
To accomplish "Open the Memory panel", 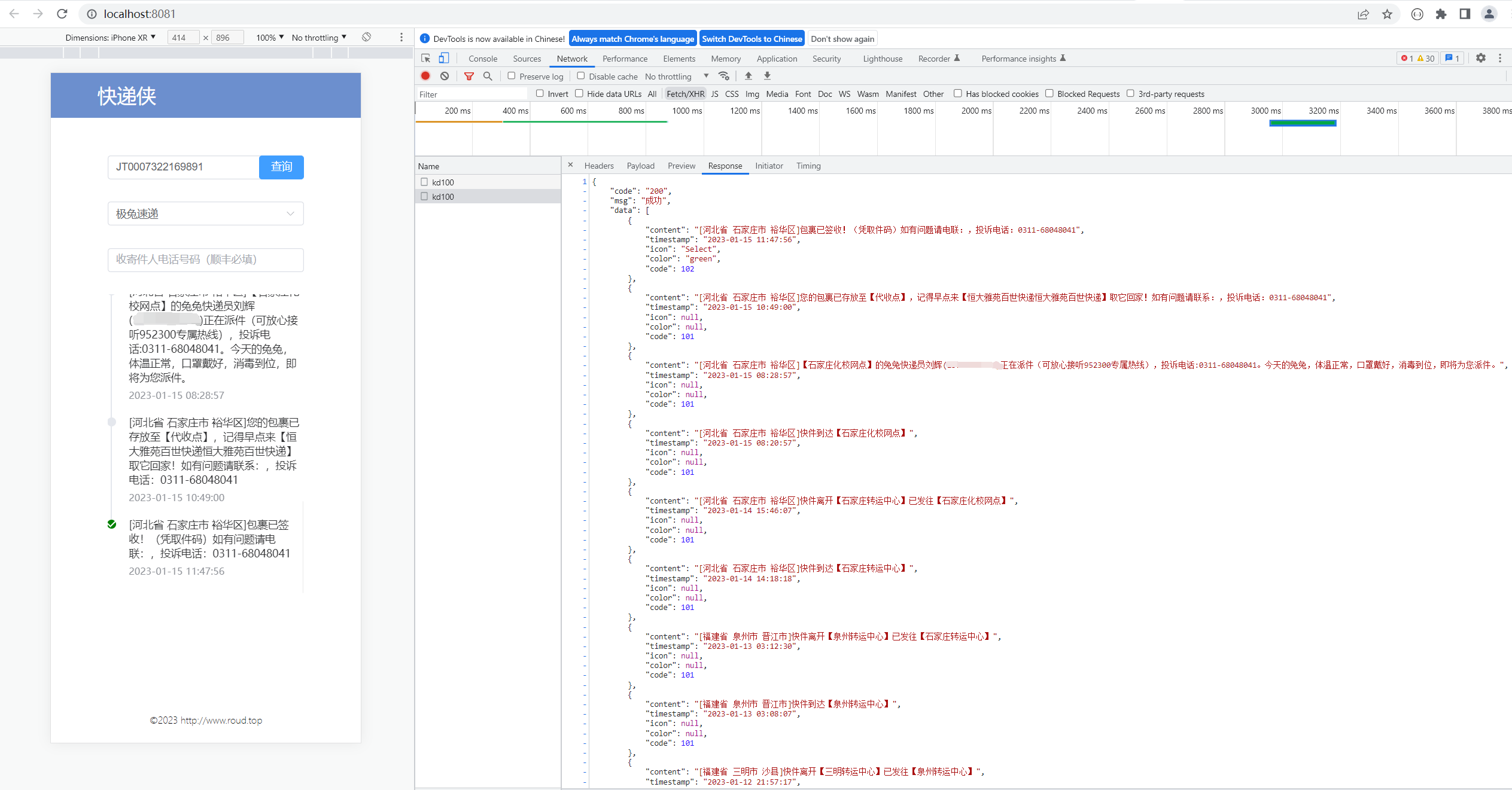I will (725, 58).
